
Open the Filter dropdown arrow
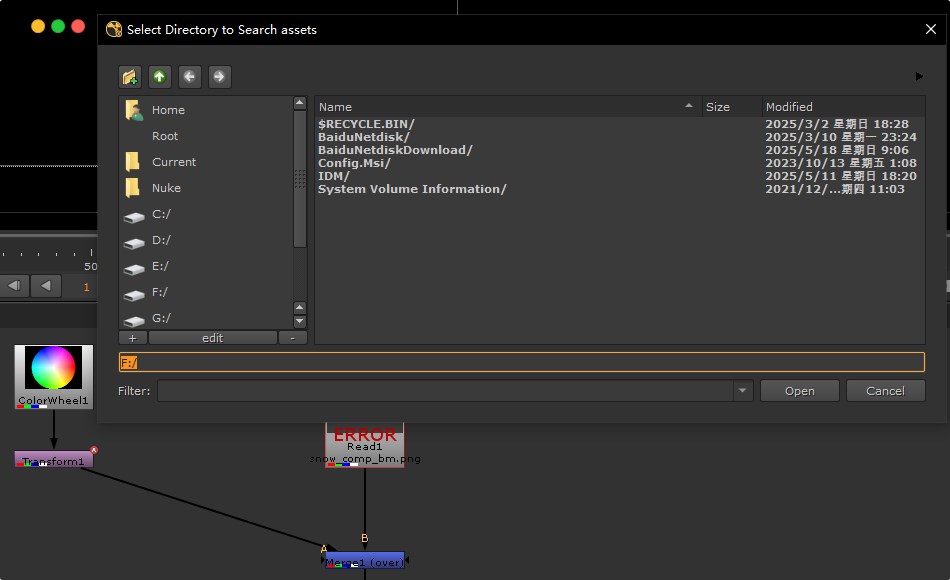pos(742,391)
